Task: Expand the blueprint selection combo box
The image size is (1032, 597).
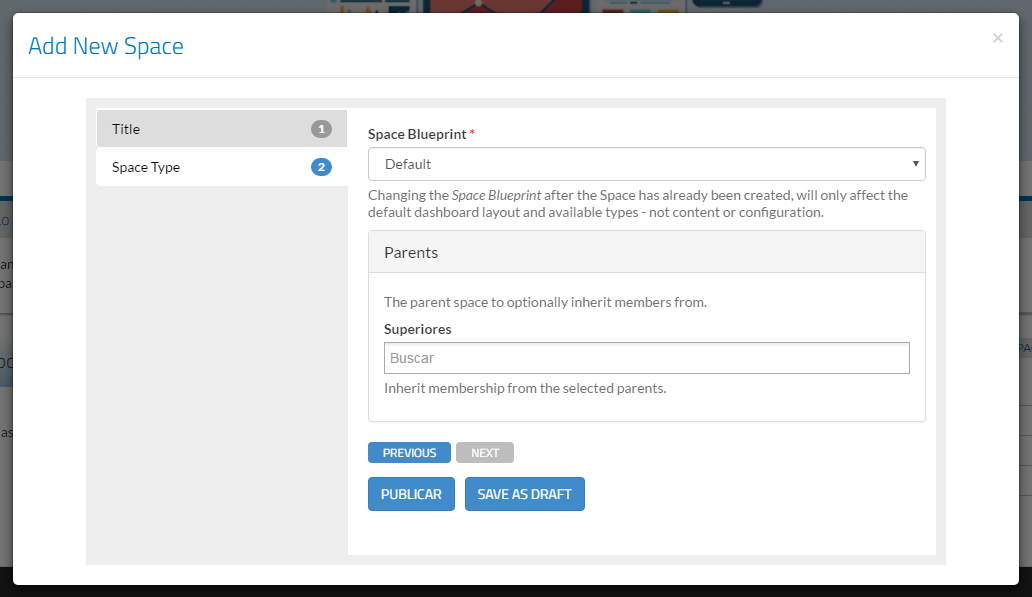Action: point(646,164)
